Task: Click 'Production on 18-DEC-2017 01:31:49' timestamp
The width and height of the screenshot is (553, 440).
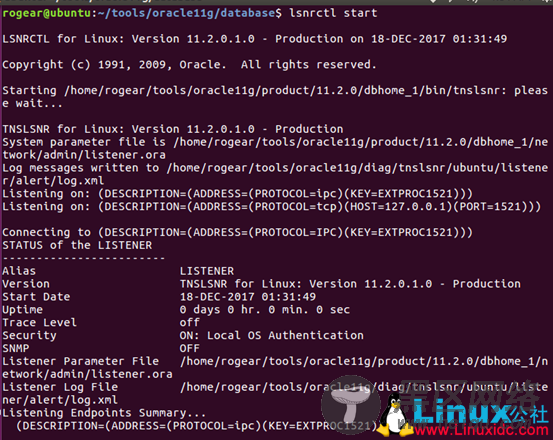Action: 391,39
